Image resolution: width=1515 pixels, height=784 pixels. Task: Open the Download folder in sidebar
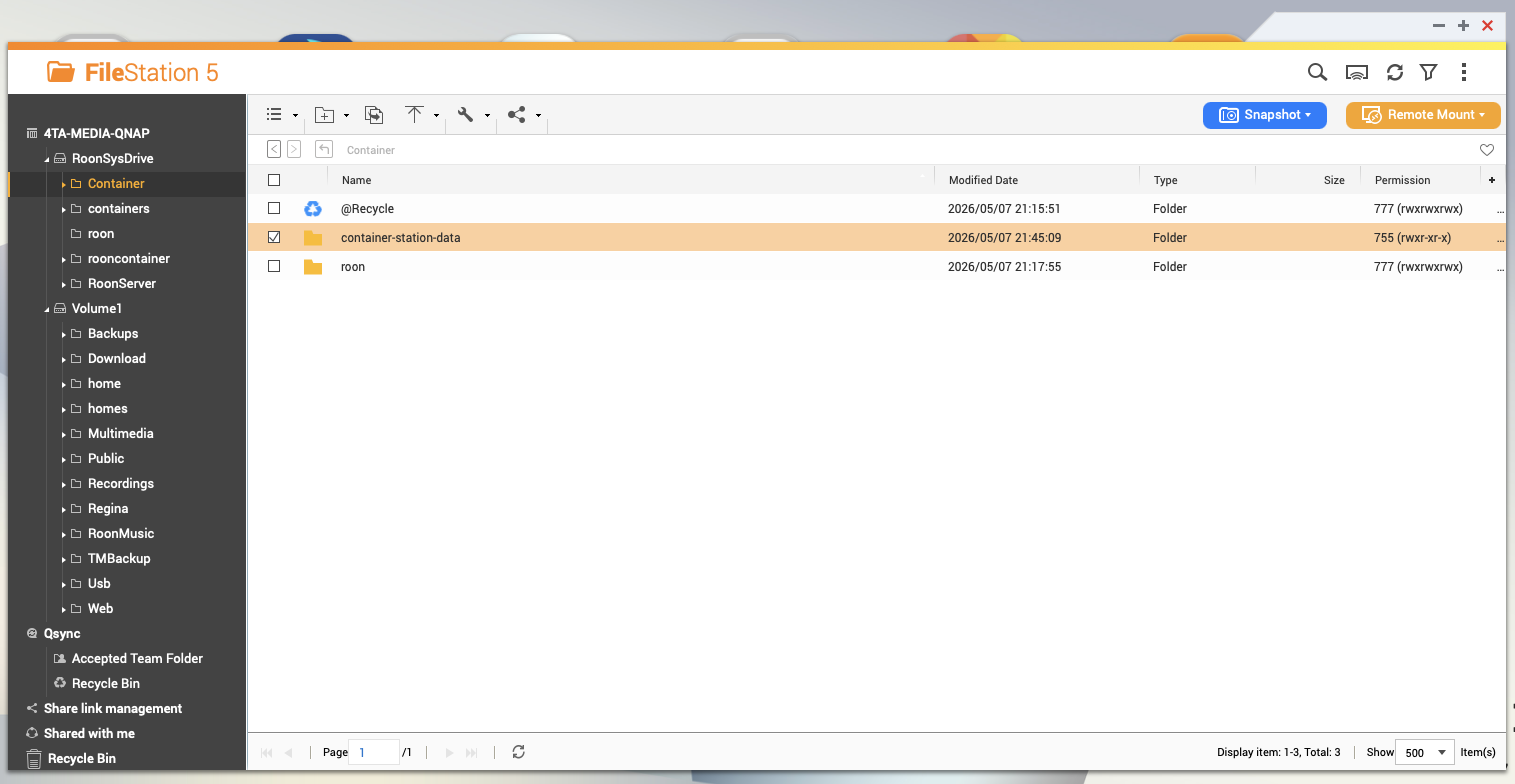(116, 358)
